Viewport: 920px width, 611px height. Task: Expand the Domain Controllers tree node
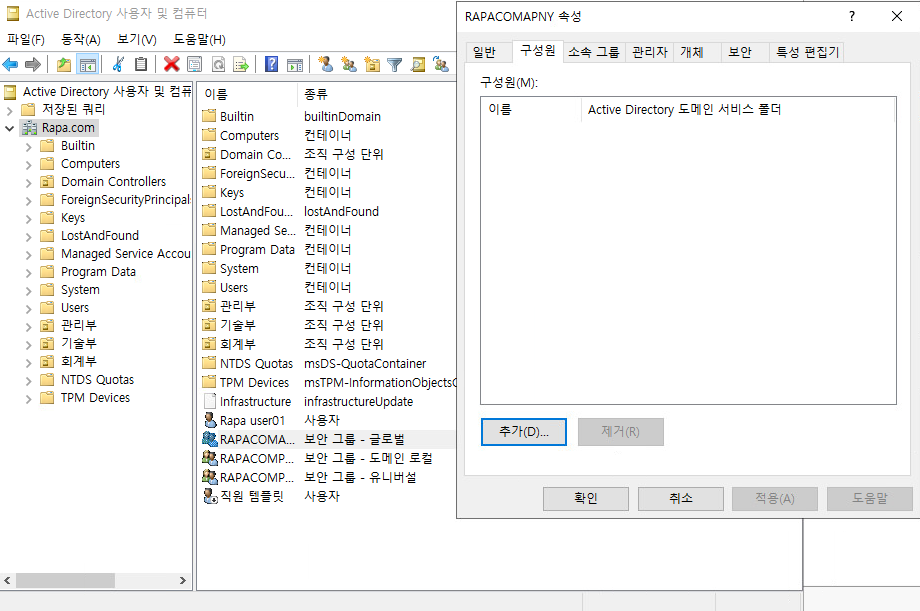click(28, 183)
